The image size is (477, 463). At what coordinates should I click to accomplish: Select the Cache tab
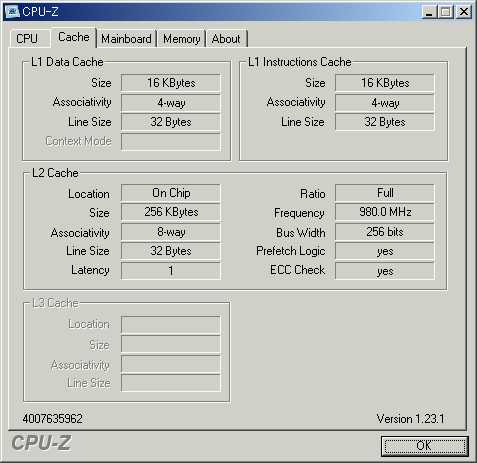click(x=74, y=37)
